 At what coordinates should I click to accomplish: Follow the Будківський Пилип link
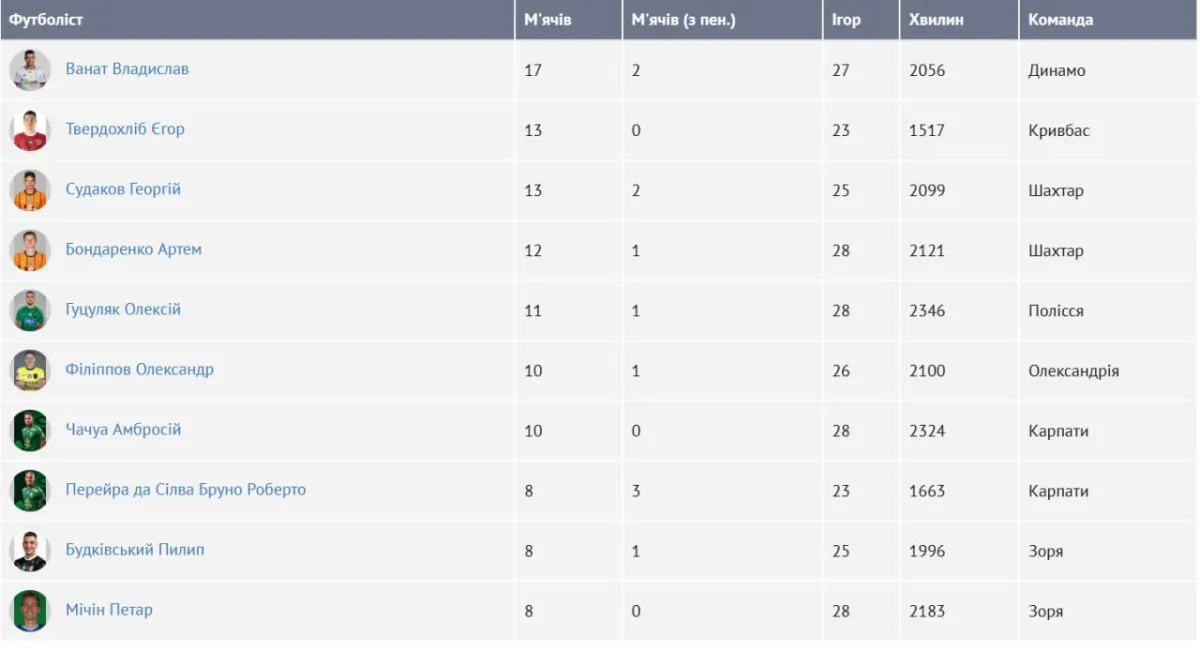(135, 549)
